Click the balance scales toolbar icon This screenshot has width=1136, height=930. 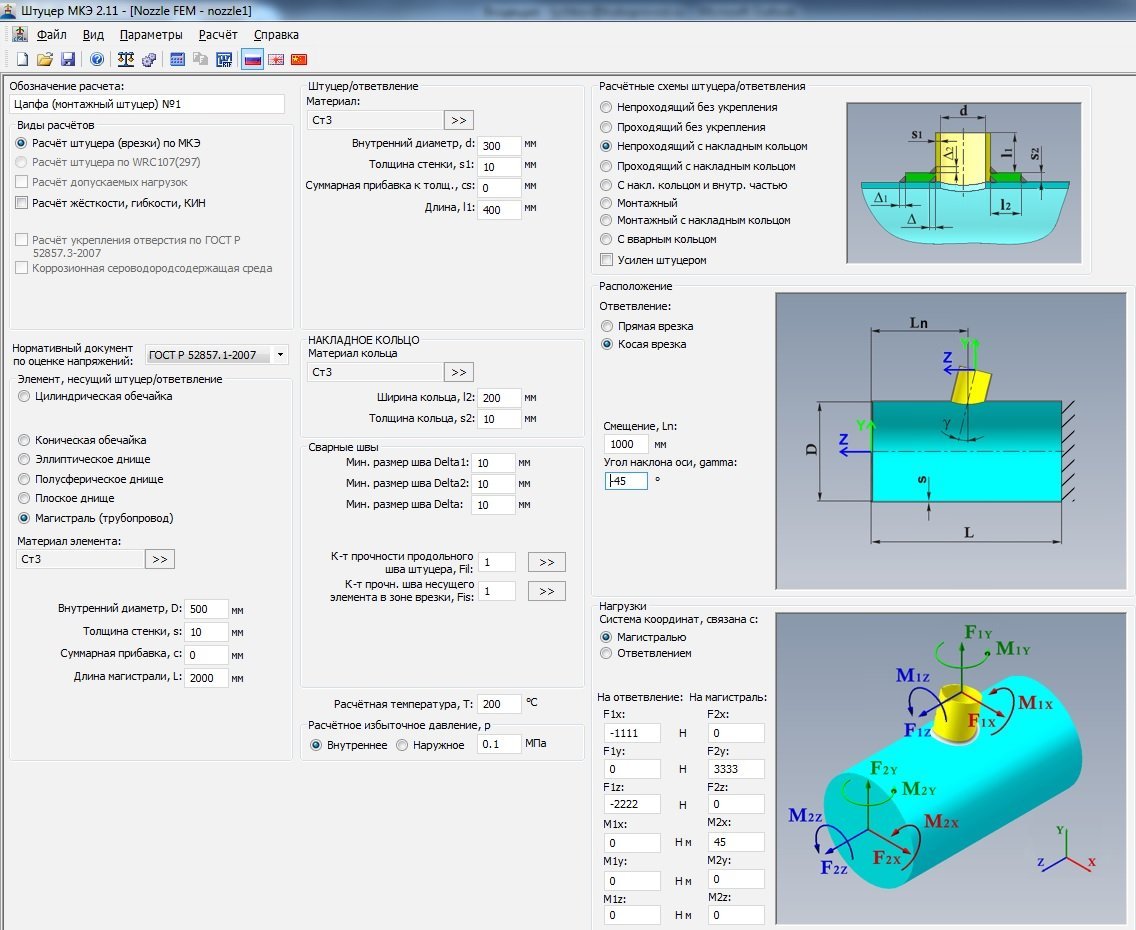(x=126, y=59)
